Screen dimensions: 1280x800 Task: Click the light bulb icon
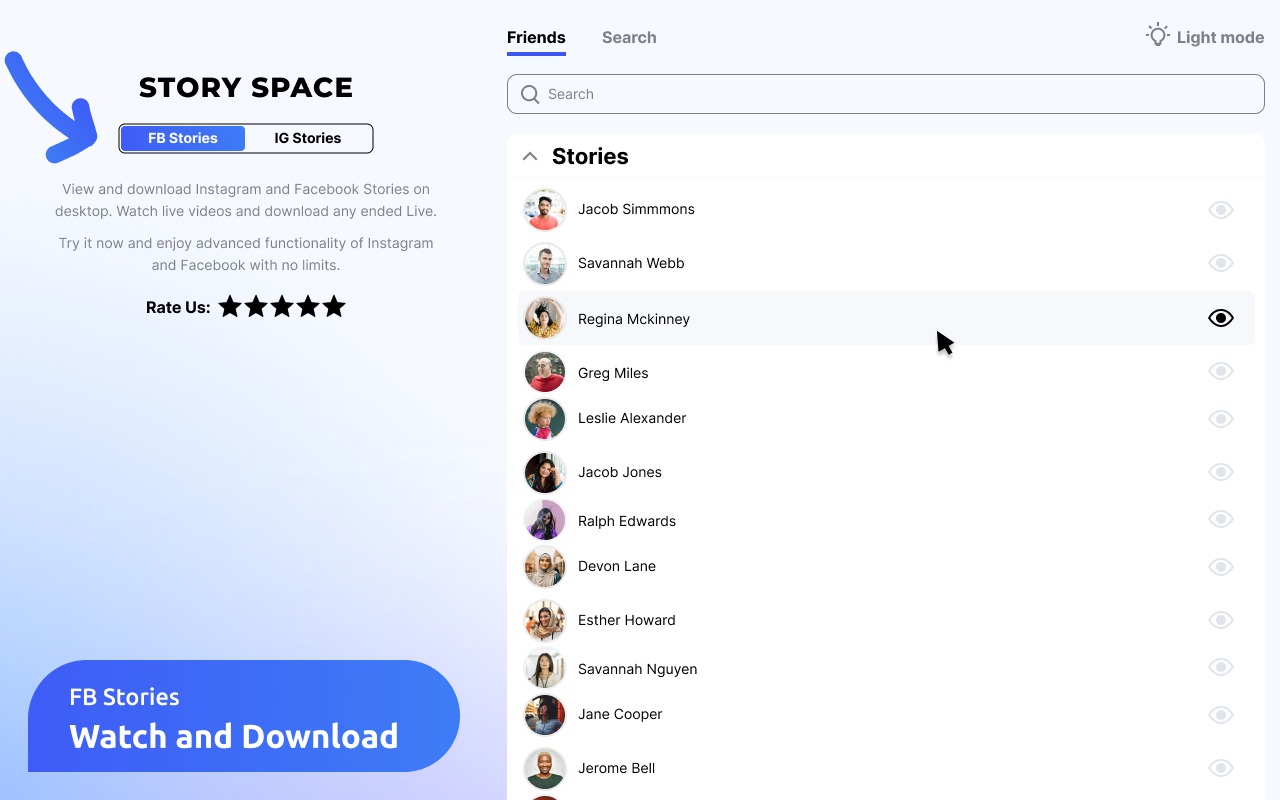pos(1158,35)
